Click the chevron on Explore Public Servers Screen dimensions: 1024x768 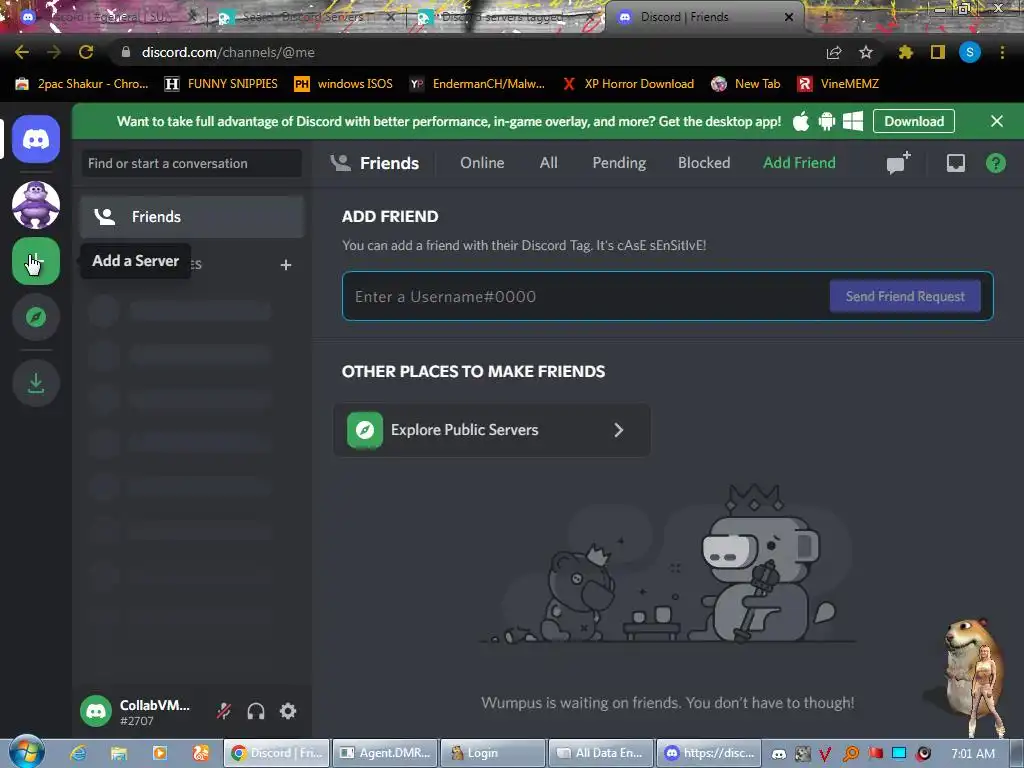(618, 430)
